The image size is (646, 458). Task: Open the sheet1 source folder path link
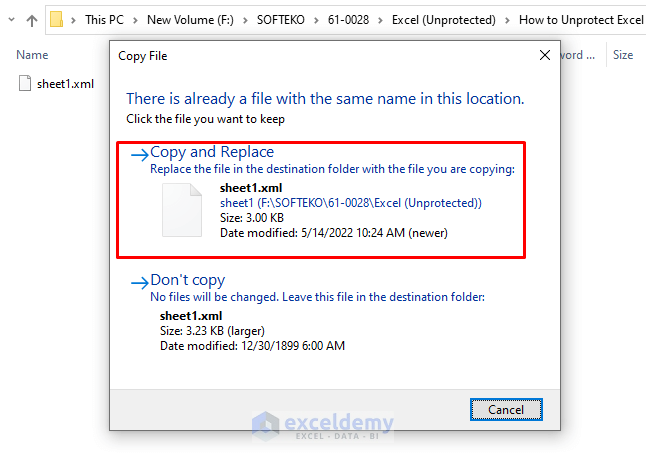tap(351, 203)
